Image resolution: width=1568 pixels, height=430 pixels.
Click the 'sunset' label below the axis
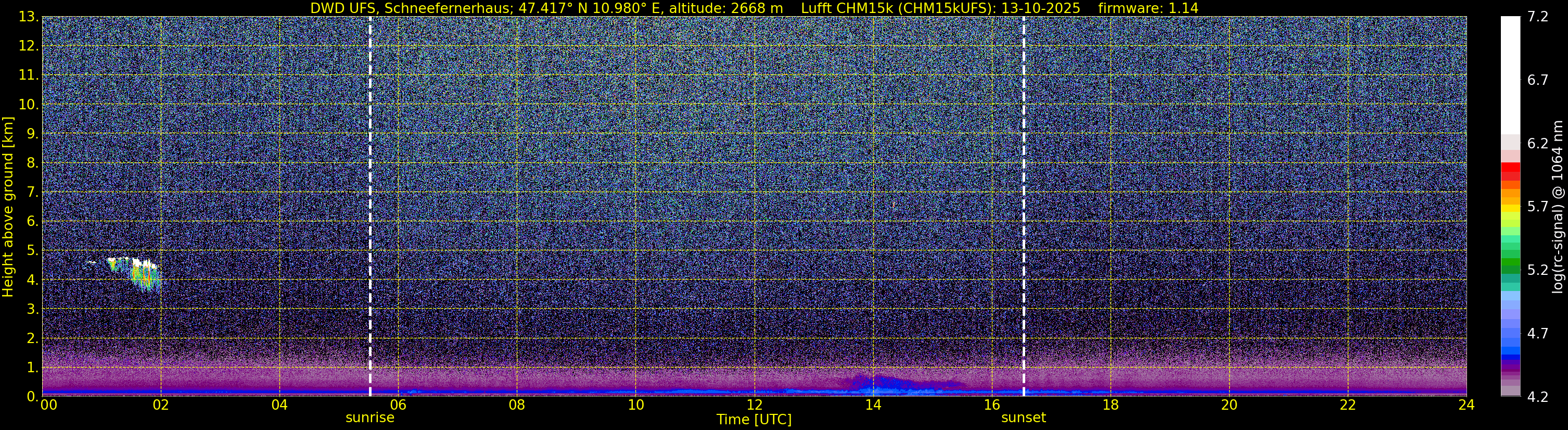(x=1024, y=418)
